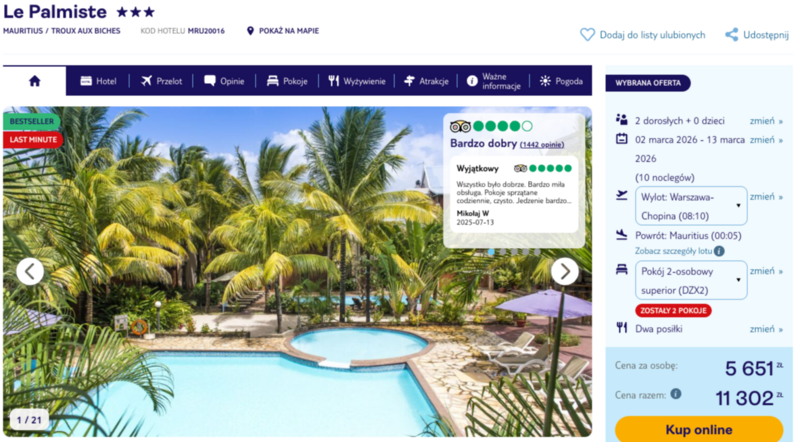Show next photo with right arrow
800x442 pixels.
click(565, 272)
